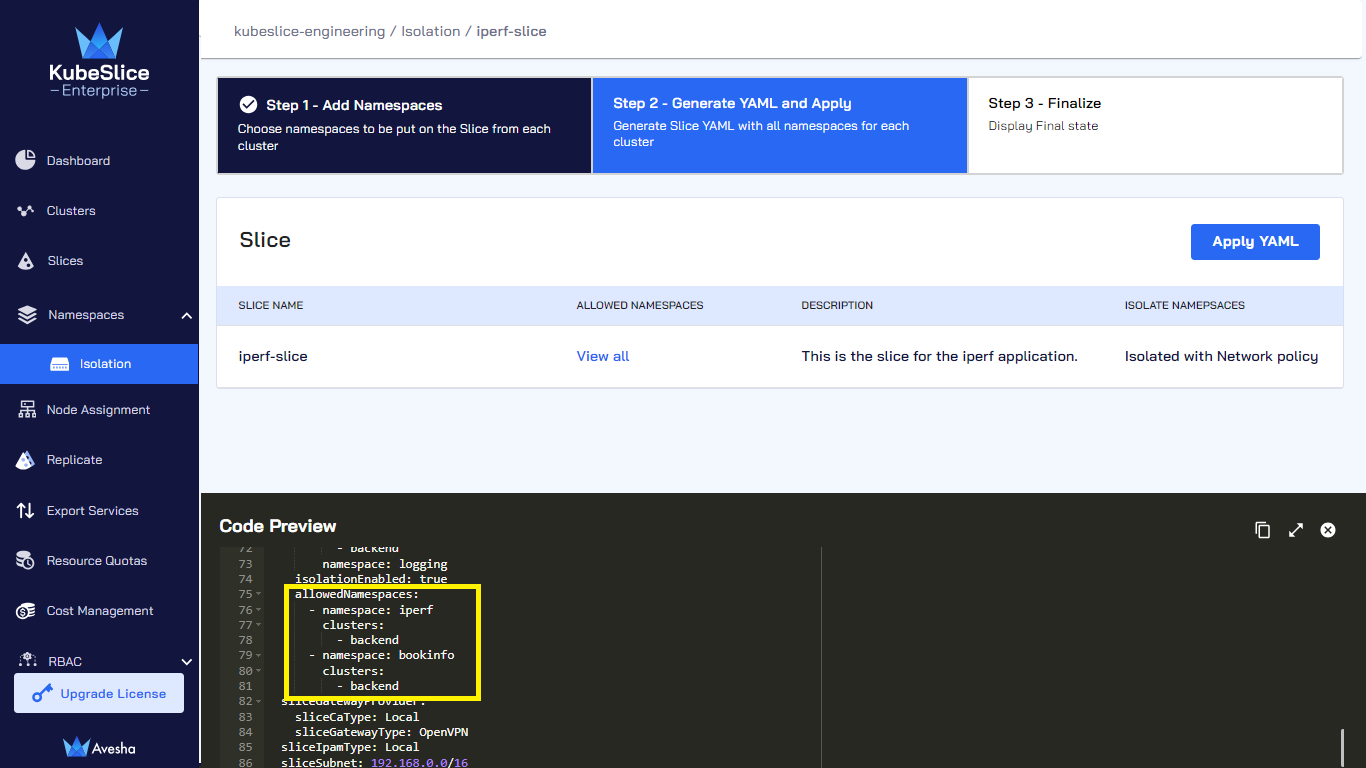Click the Cost Management icon
The height and width of the screenshot is (768, 1366).
[x=27, y=611]
